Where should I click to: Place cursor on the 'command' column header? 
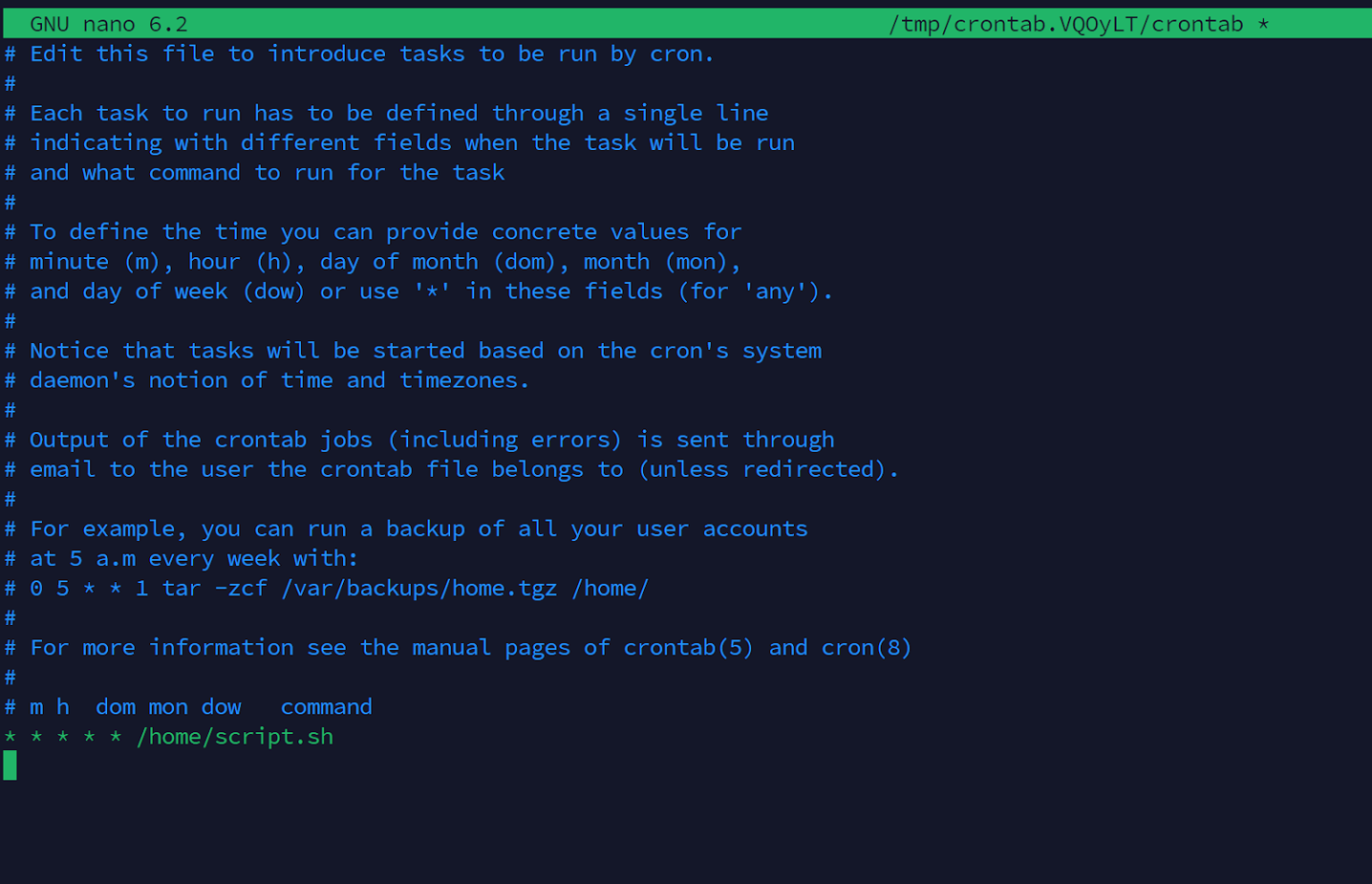(x=326, y=707)
